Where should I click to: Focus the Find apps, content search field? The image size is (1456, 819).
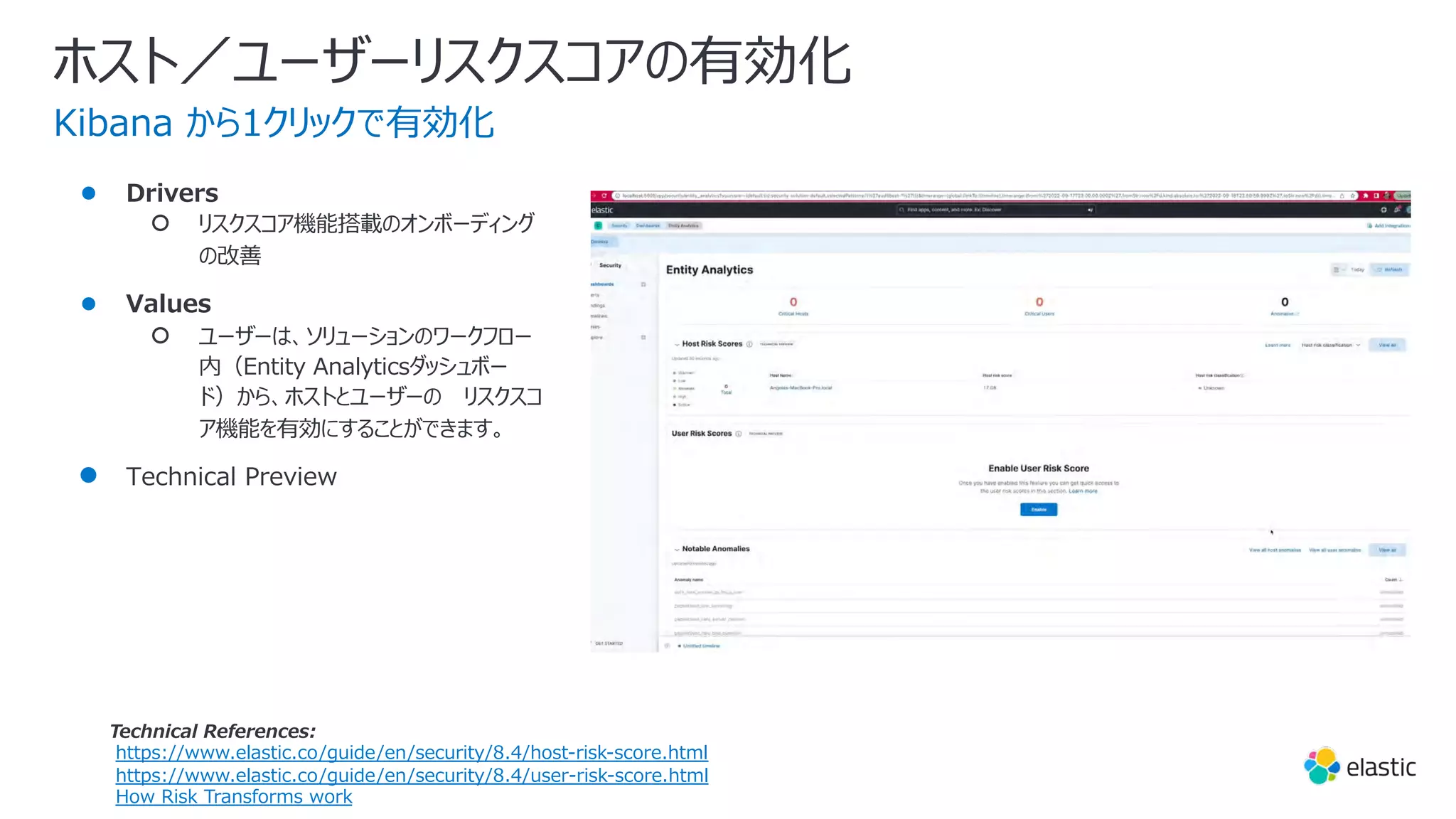[995, 210]
